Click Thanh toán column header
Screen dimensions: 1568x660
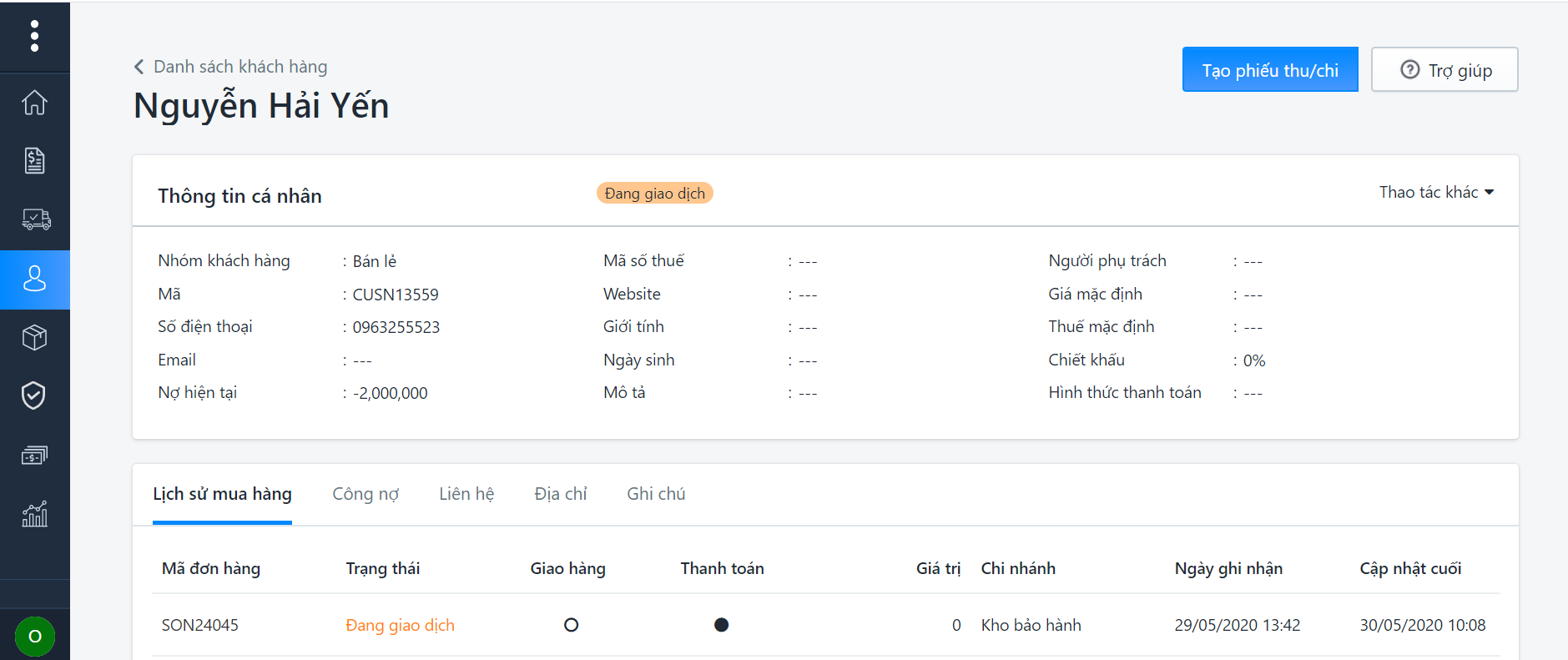point(723,568)
